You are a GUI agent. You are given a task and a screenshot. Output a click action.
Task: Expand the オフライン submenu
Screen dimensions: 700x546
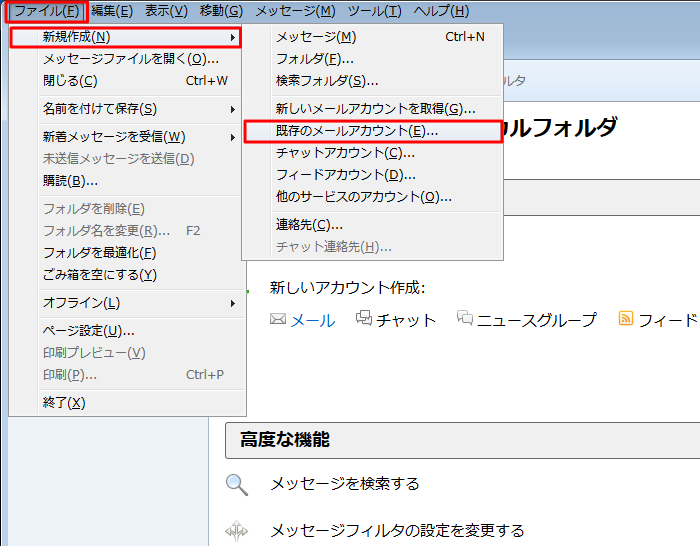[233, 303]
